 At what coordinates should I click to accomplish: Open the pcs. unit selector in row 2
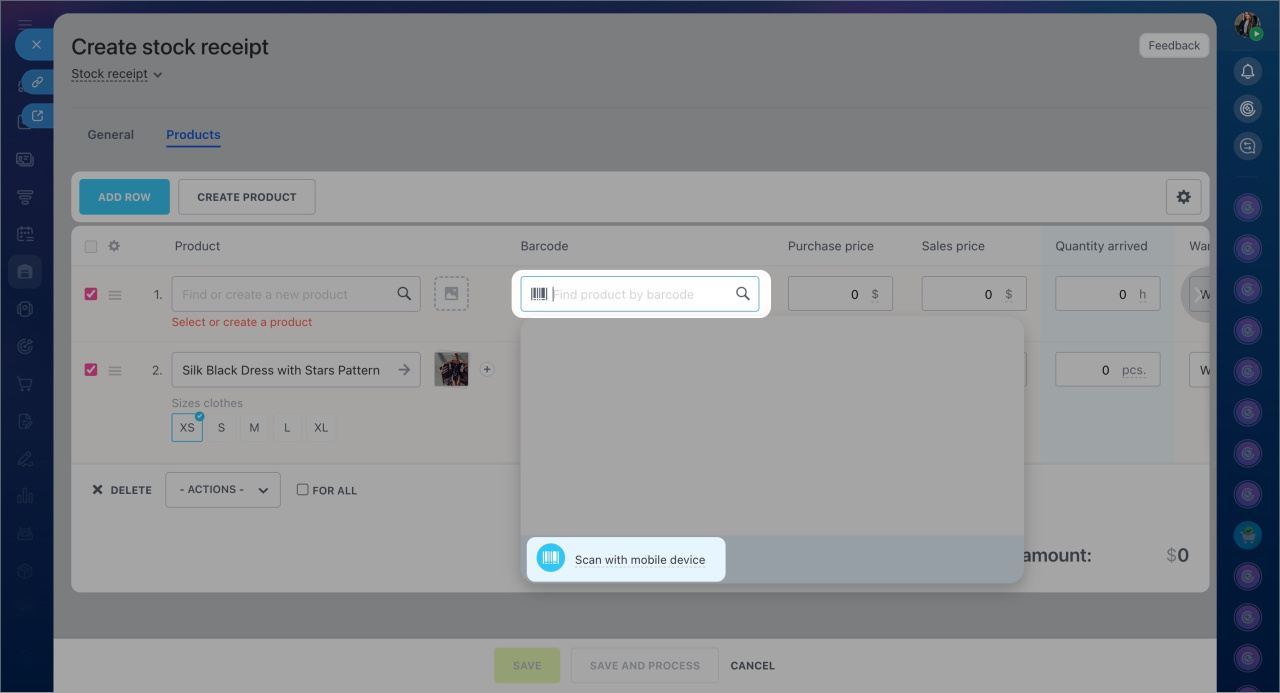point(1133,370)
